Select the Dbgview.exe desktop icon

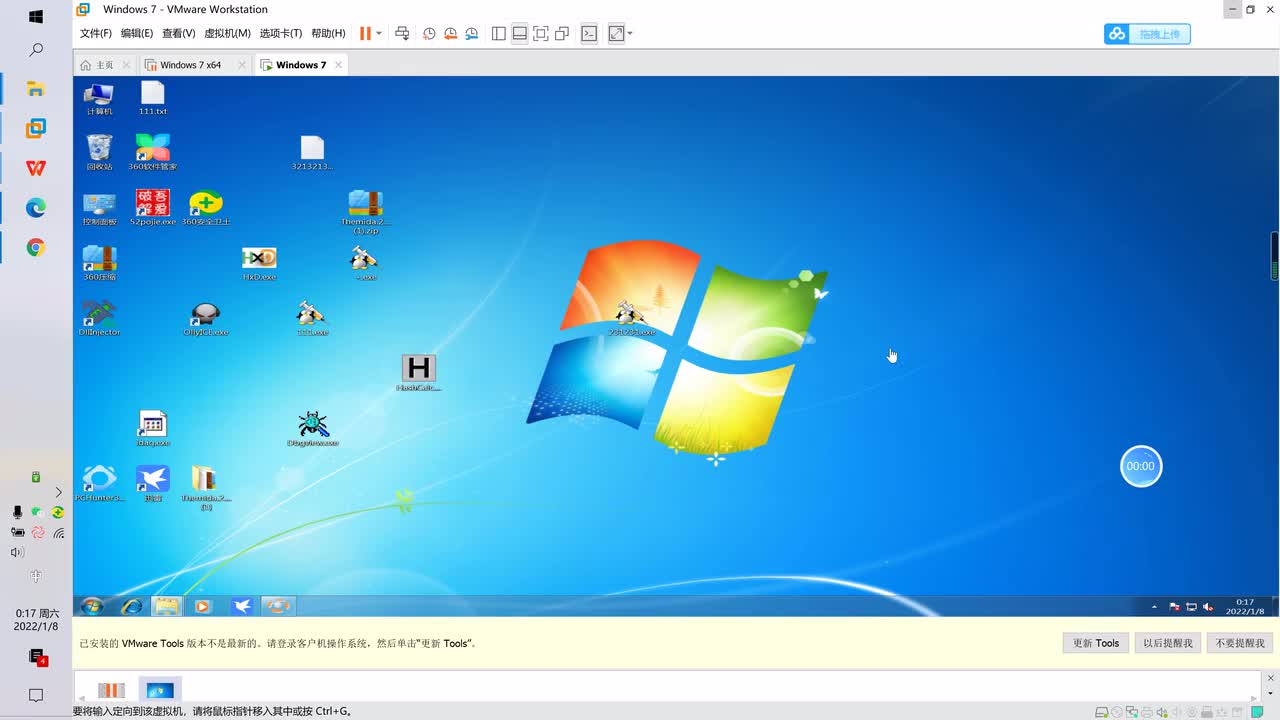click(313, 428)
